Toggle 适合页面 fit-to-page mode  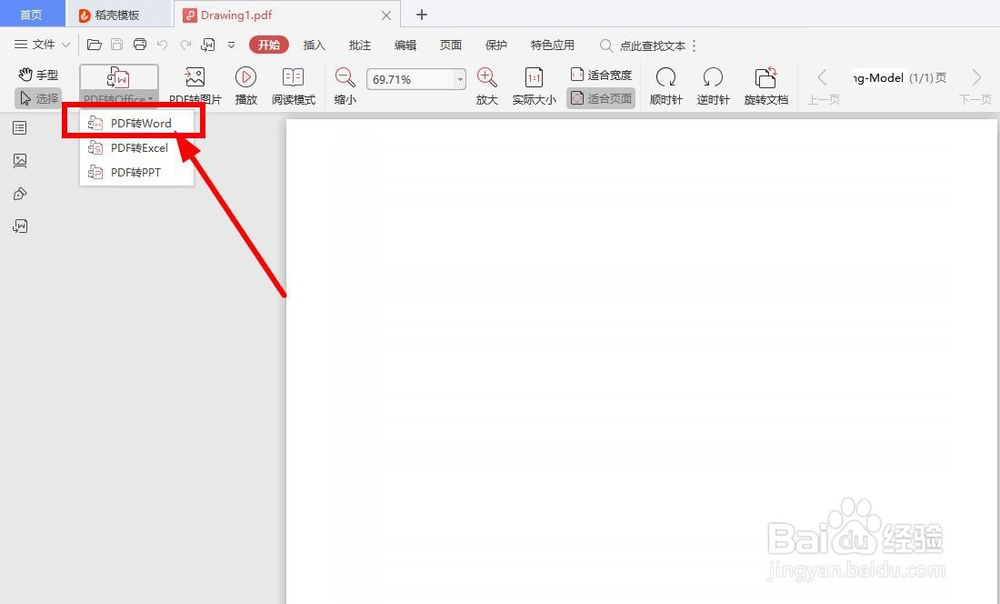tap(600, 98)
